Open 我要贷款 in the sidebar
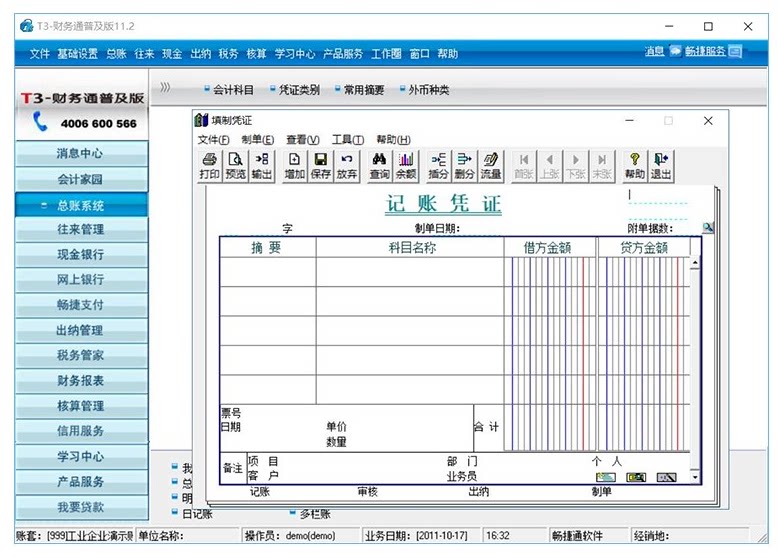The width and height of the screenshot is (777, 558). (x=81, y=507)
